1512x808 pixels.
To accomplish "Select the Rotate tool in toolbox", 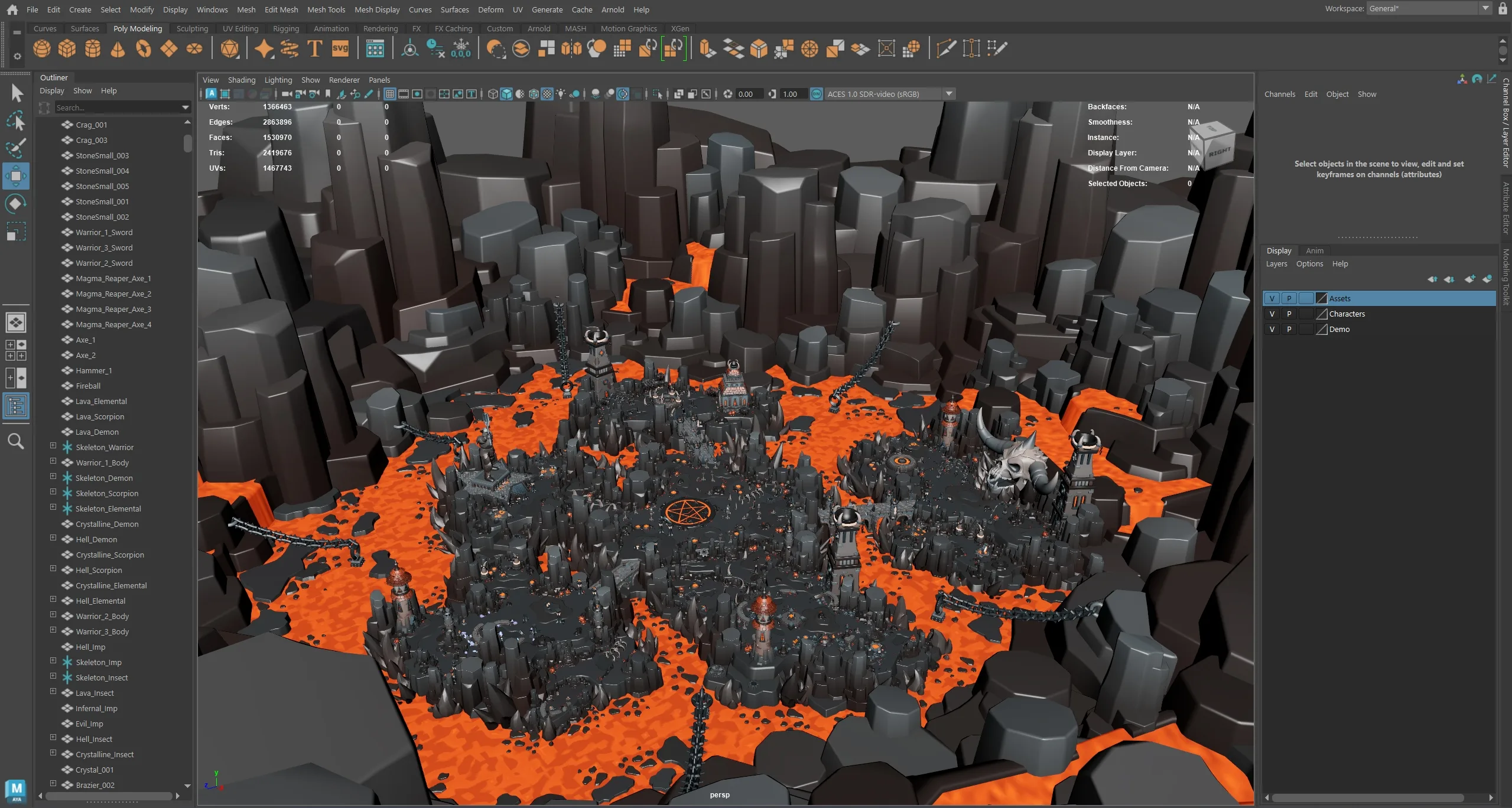I will click(x=16, y=204).
